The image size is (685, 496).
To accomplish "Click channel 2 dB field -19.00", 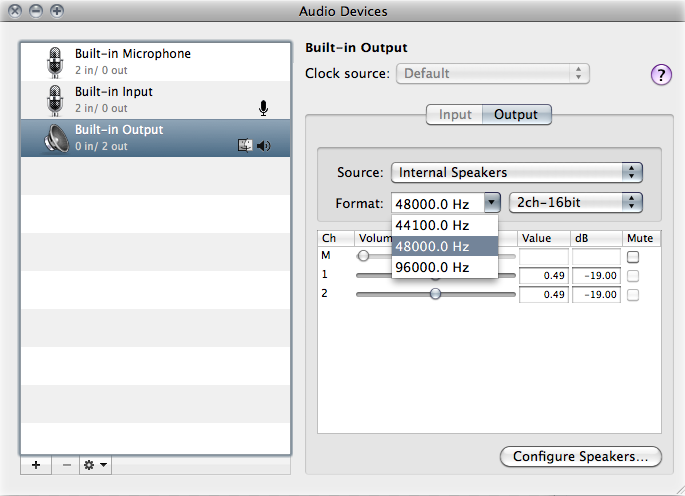I will (596, 295).
